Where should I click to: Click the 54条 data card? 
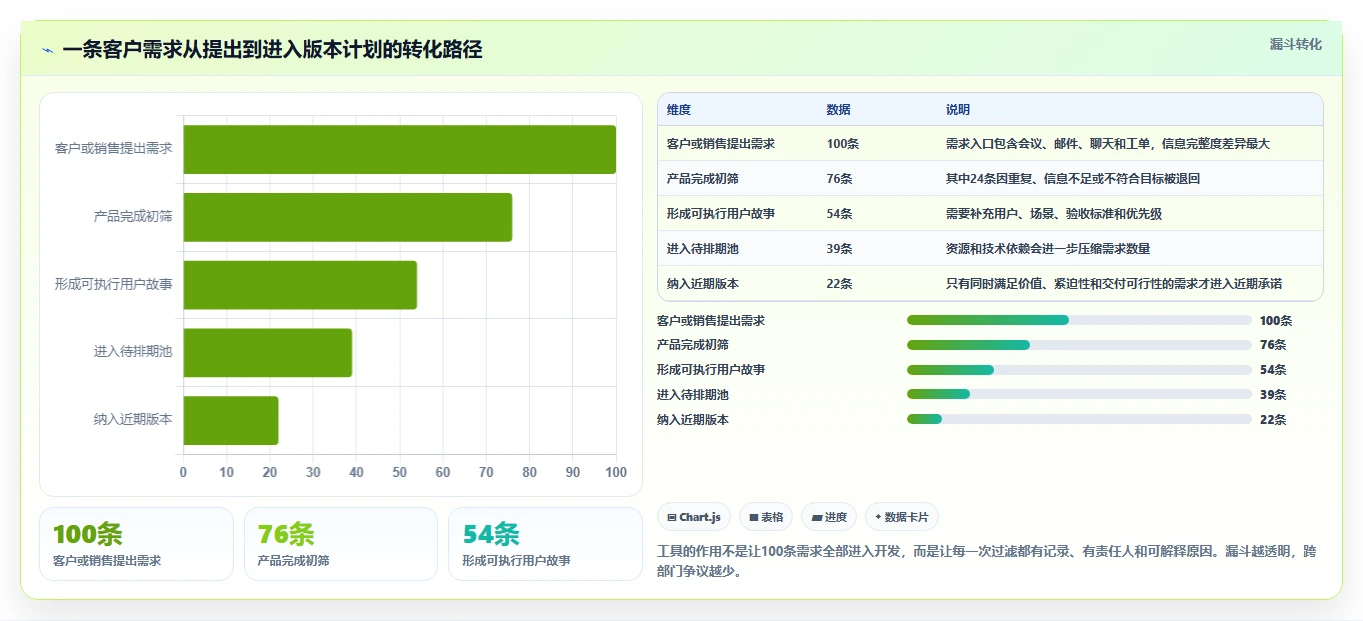[x=545, y=544]
